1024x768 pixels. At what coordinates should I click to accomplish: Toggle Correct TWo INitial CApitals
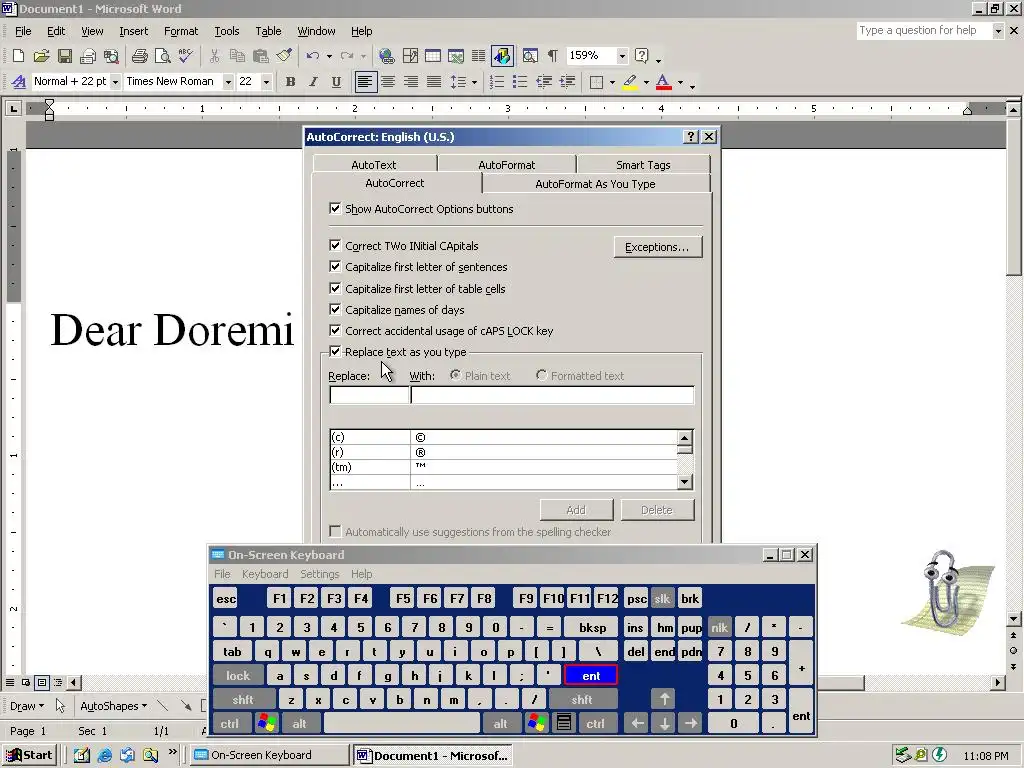tap(335, 246)
